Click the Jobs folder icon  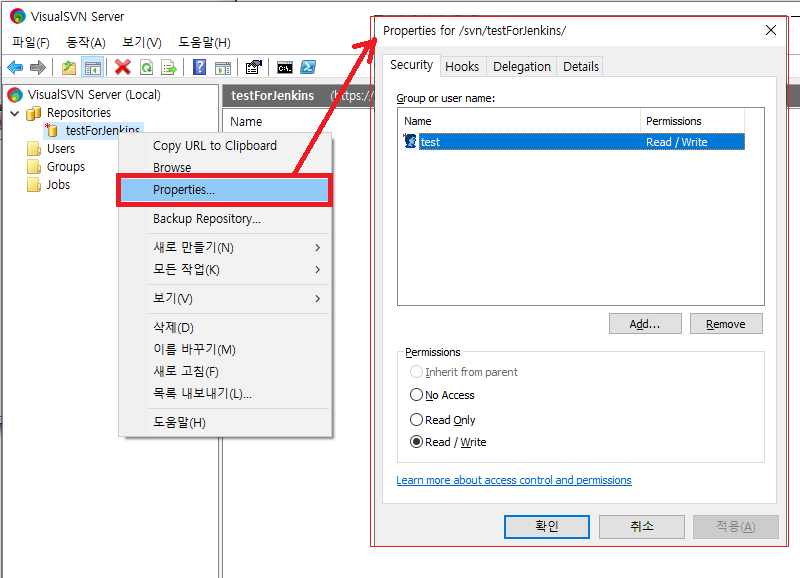click(34, 185)
